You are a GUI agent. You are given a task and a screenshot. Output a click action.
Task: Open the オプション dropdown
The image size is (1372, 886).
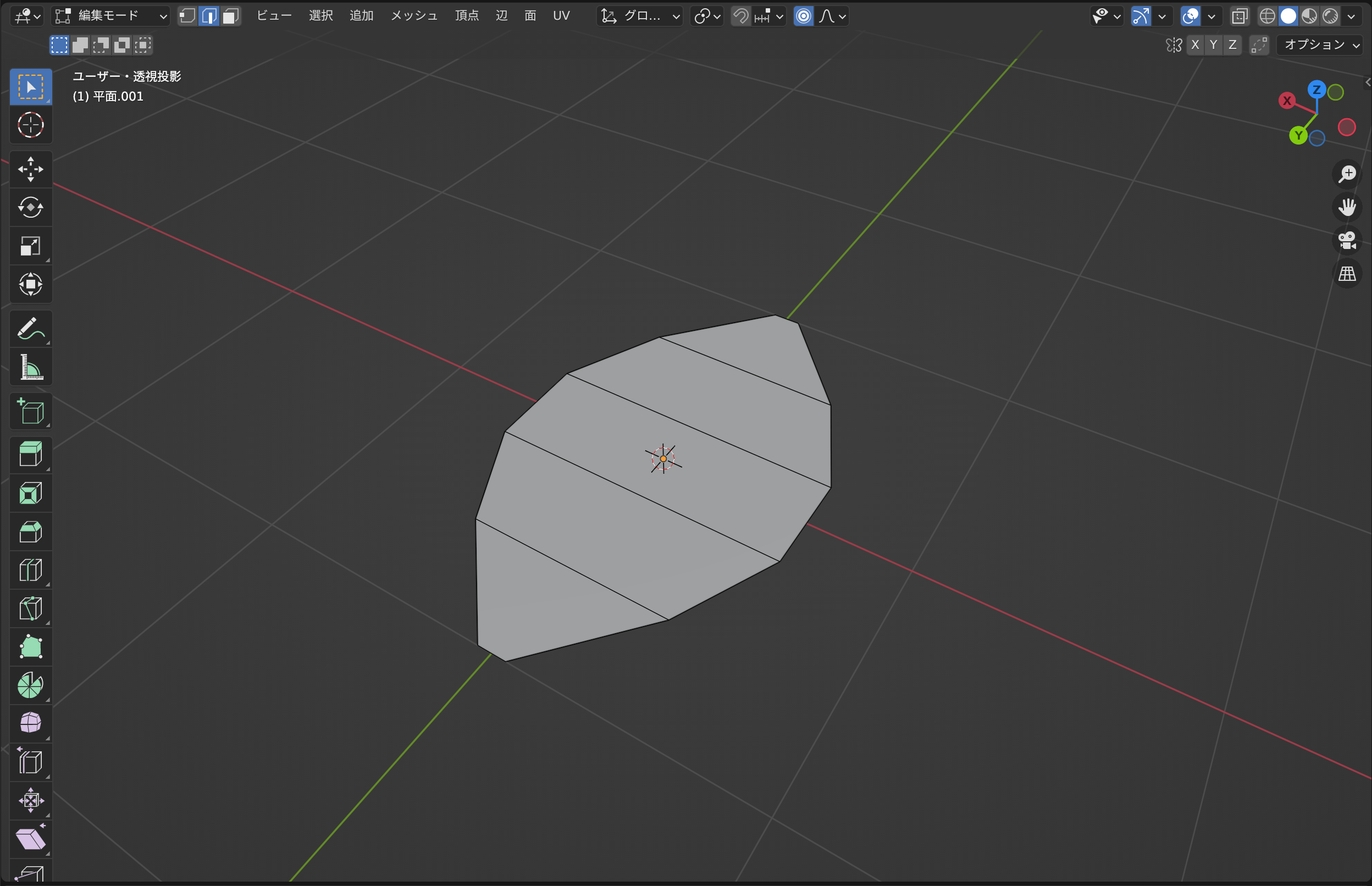[1320, 45]
